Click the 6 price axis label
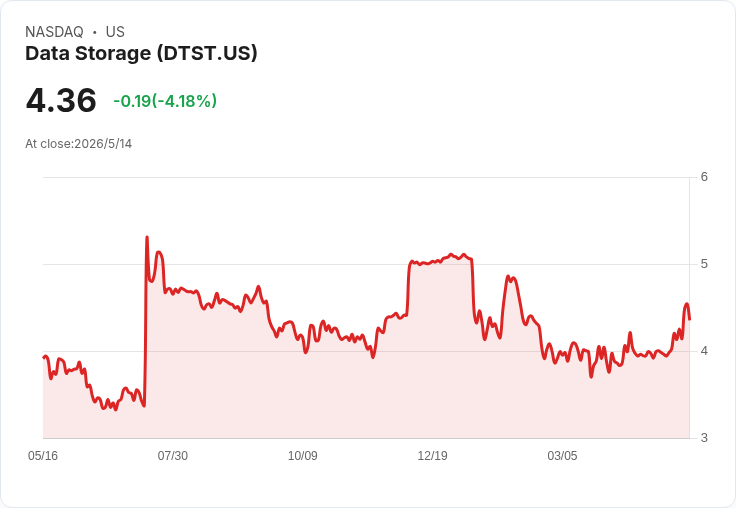Screen dimensions: 736x508 tap(704, 177)
